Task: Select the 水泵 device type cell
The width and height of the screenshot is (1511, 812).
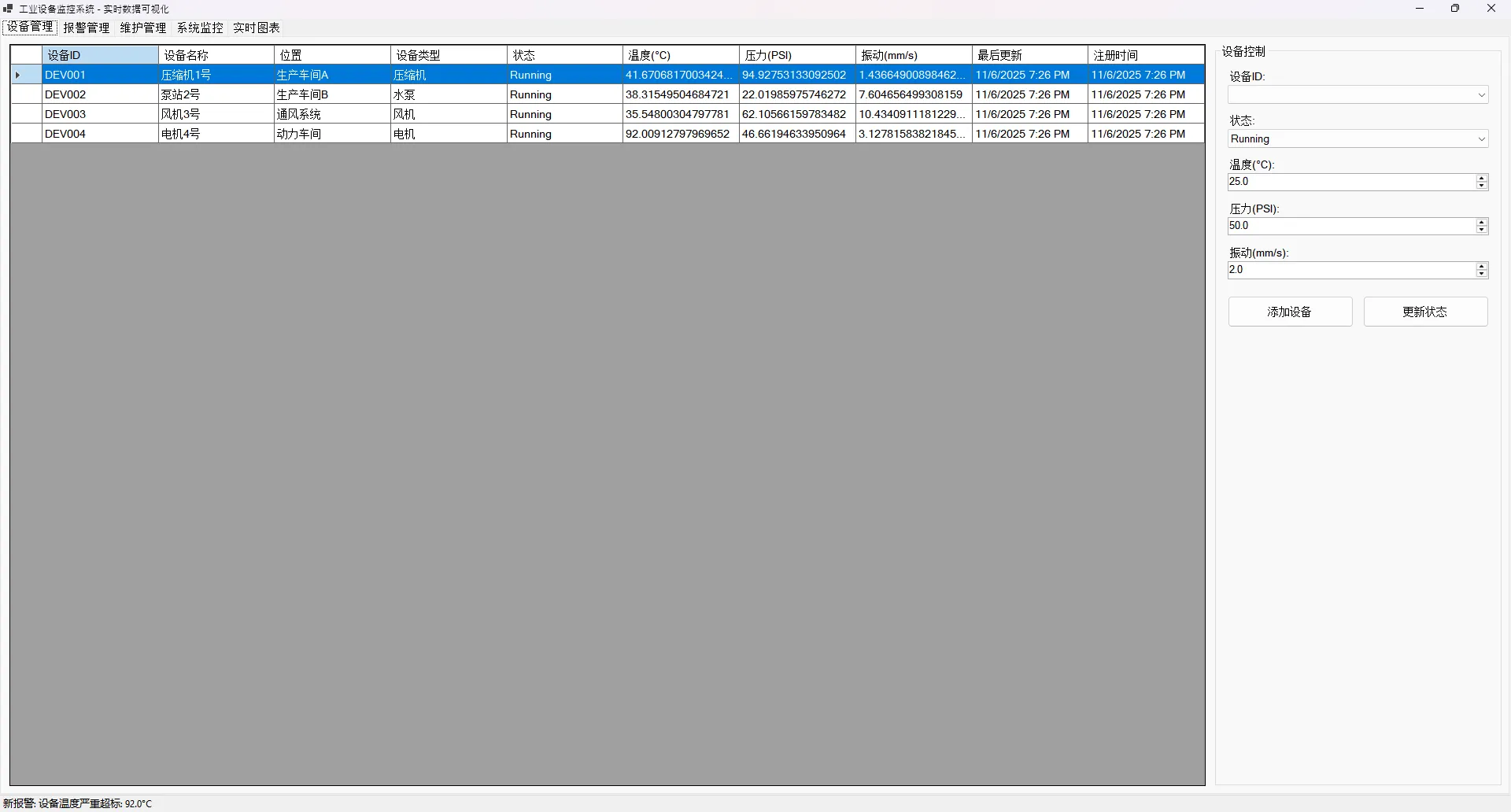Action: (449, 94)
